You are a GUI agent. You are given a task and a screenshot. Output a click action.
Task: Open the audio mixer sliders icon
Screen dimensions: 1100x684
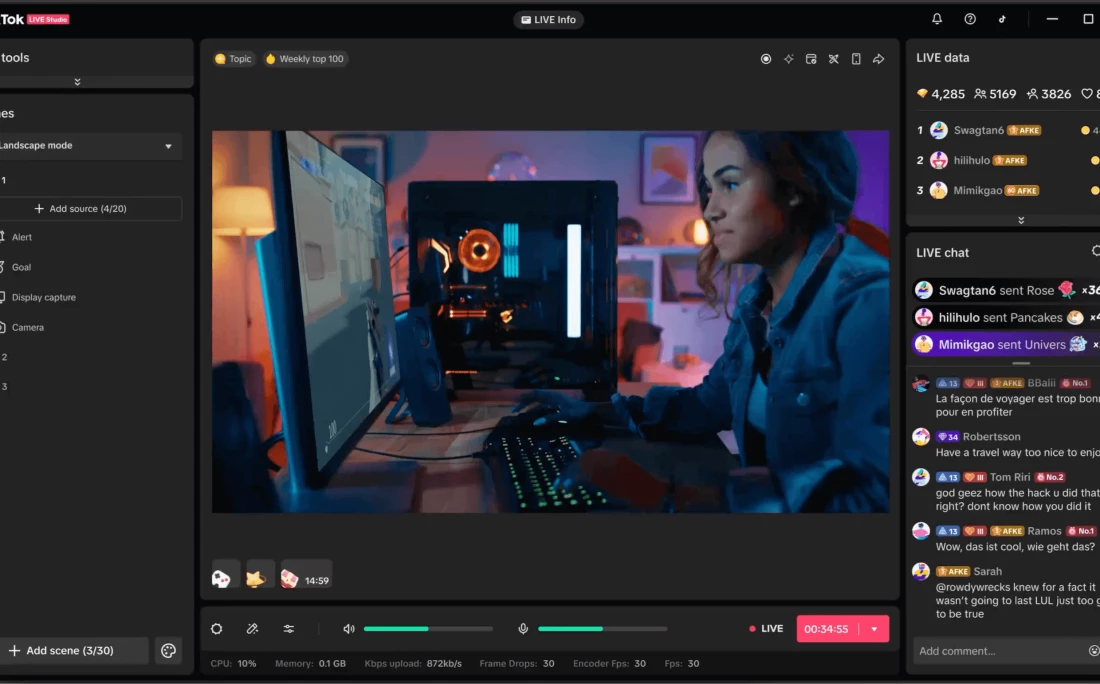click(289, 629)
